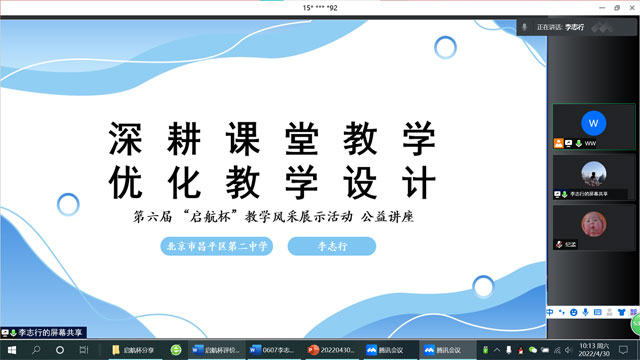Select the 李志行 screen sharing participant tile
Screen dimensions: 640x360
point(593,177)
